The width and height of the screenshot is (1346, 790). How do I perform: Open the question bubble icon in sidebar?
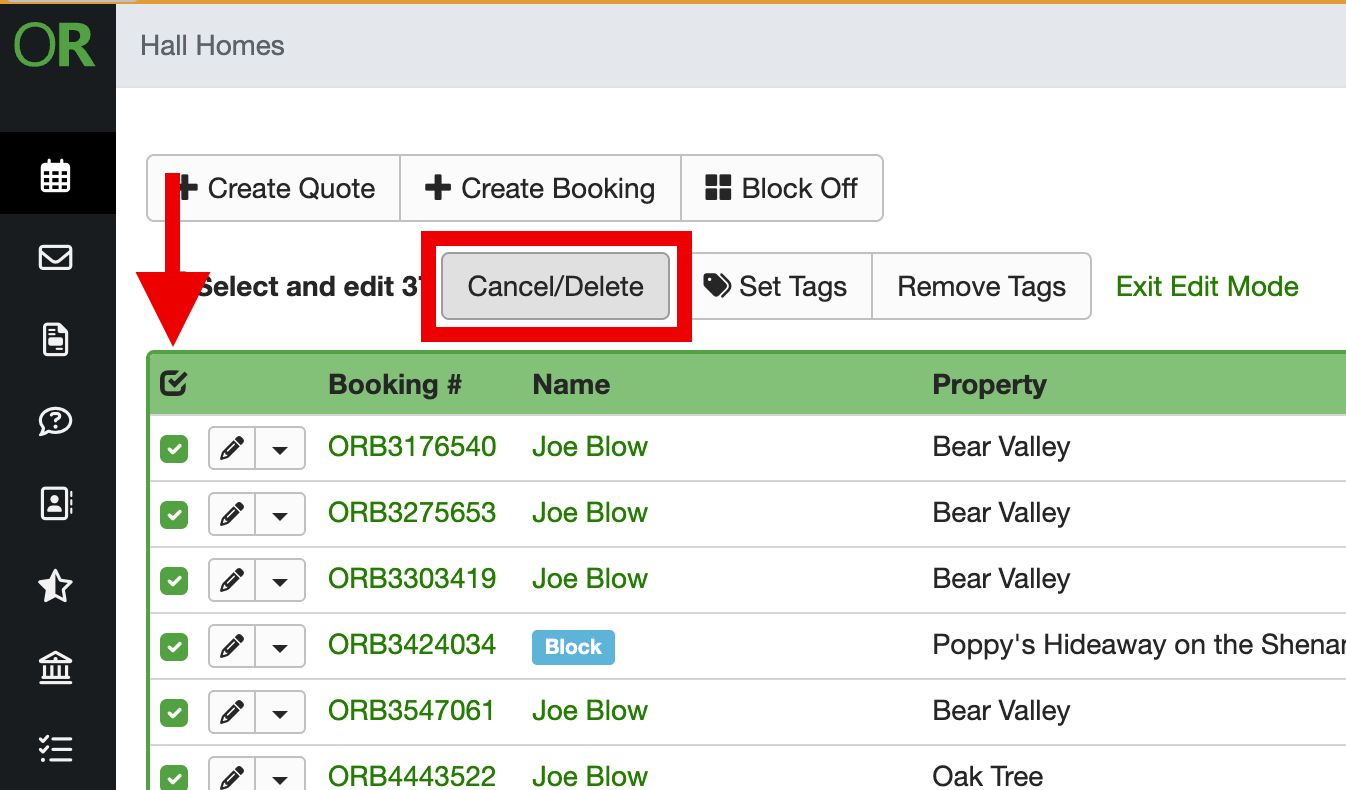(56, 421)
